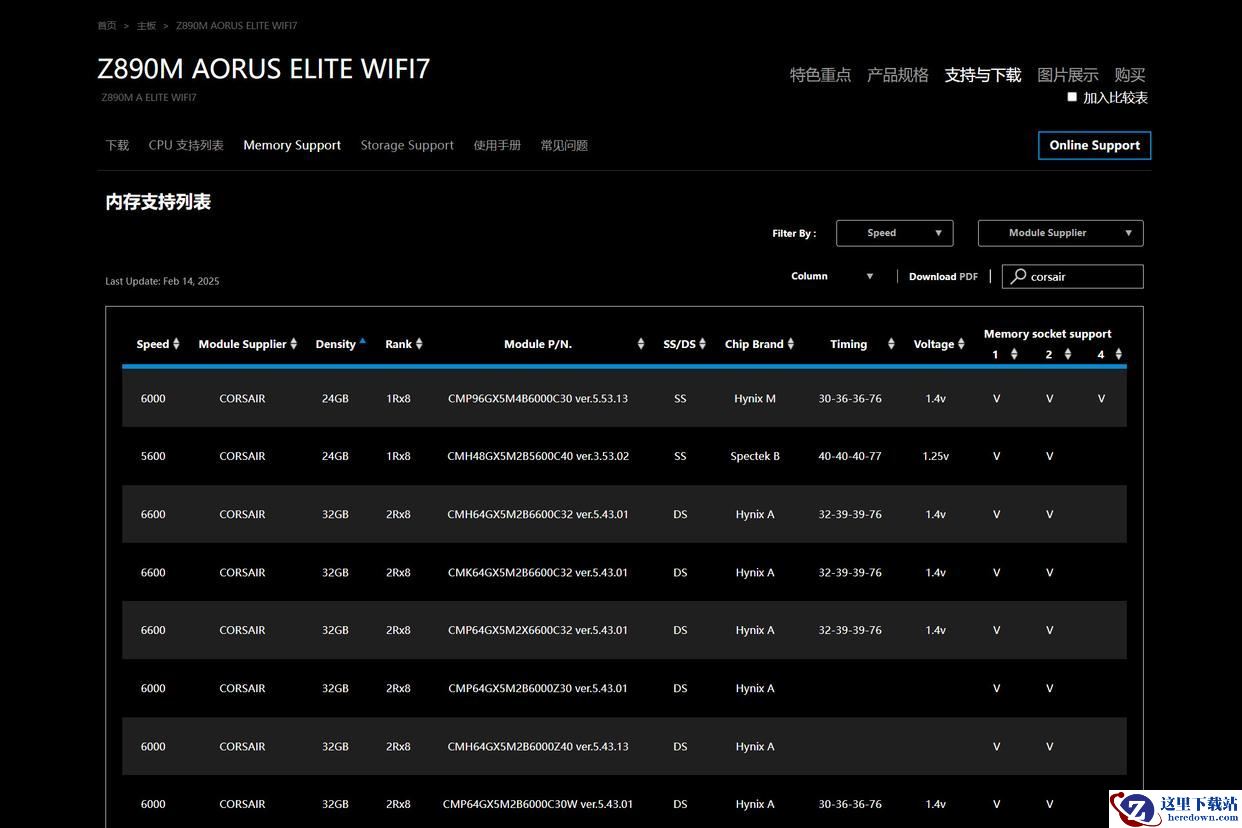The image size is (1242, 828).
Task: Click the 内存支持列表 heading
Action: (158, 201)
